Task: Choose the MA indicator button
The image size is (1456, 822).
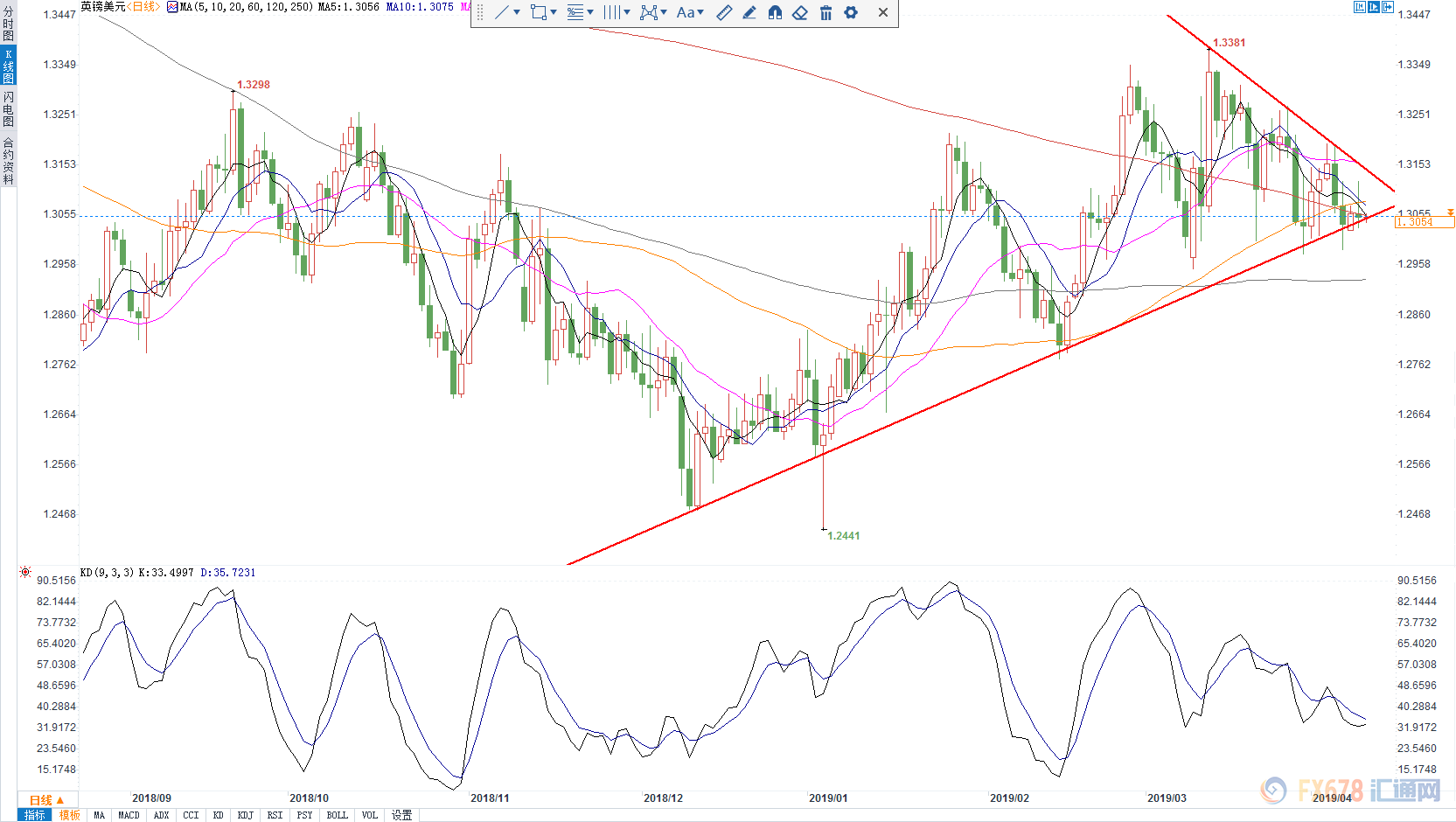Action: 99,815
